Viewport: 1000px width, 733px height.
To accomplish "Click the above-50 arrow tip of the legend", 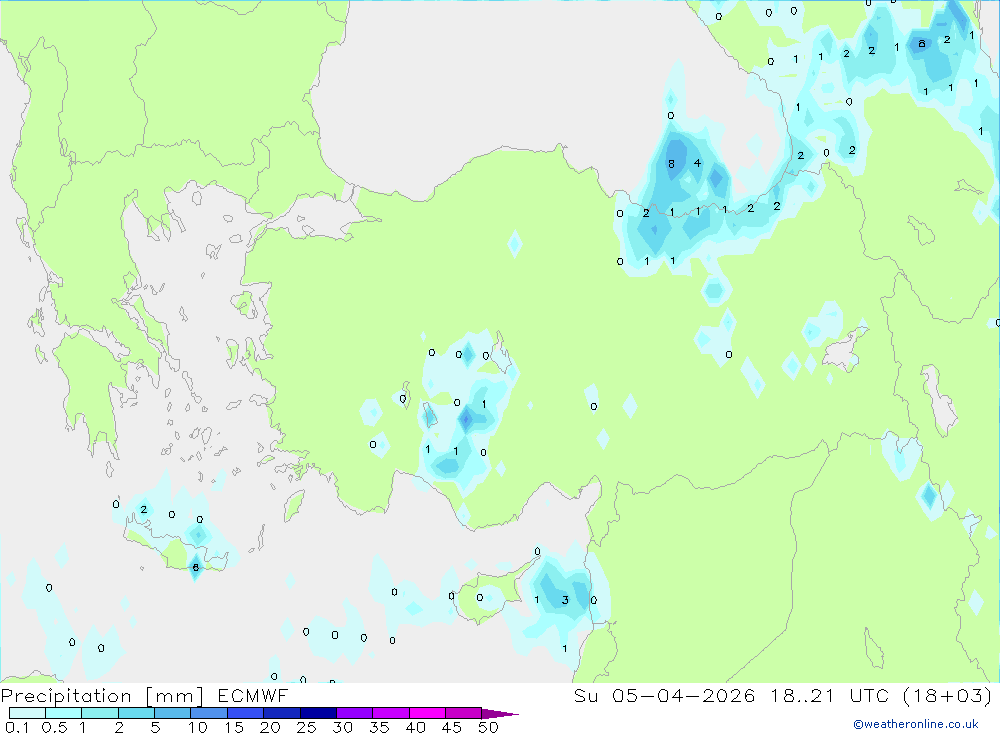I will 500,714.
